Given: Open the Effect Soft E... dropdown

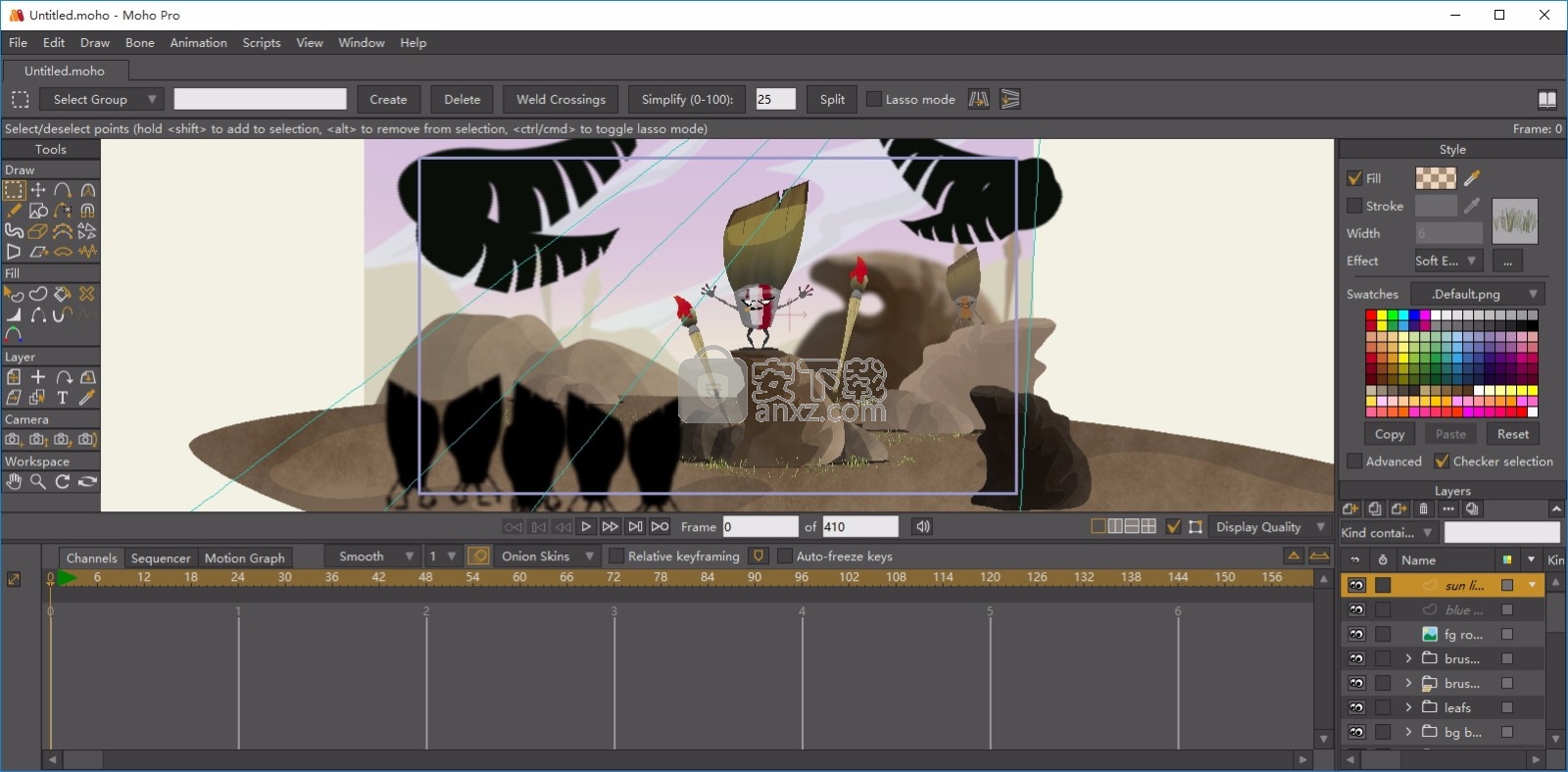Looking at the screenshot, I should (x=1447, y=261).
